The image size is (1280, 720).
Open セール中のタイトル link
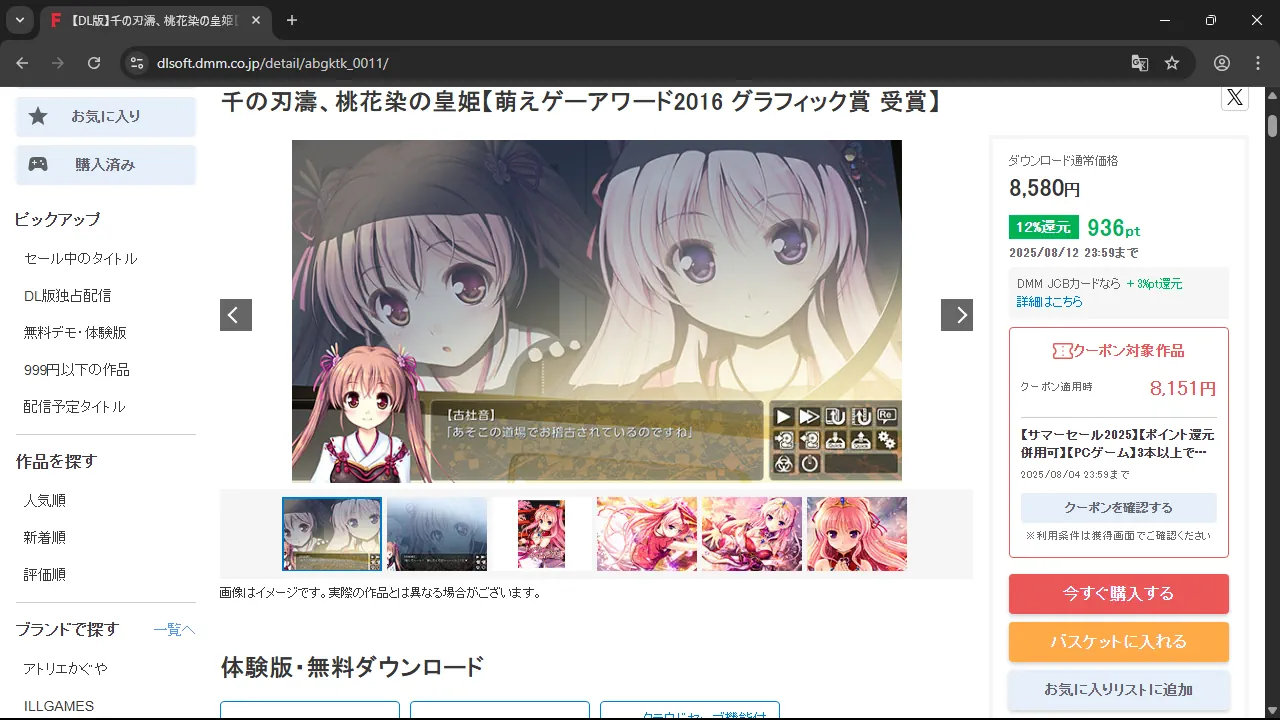(x=81, y=258)
